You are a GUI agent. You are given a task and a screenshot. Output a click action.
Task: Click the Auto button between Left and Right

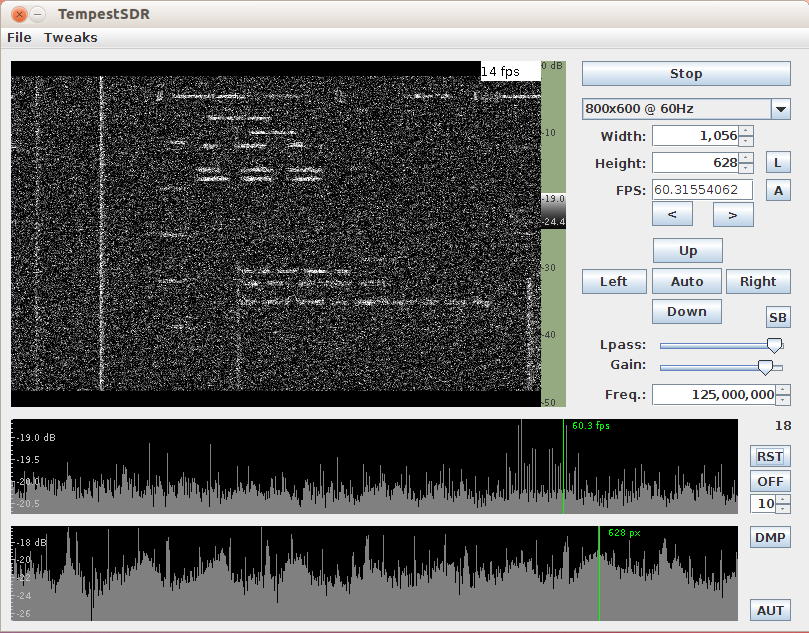tap(687, 282)
